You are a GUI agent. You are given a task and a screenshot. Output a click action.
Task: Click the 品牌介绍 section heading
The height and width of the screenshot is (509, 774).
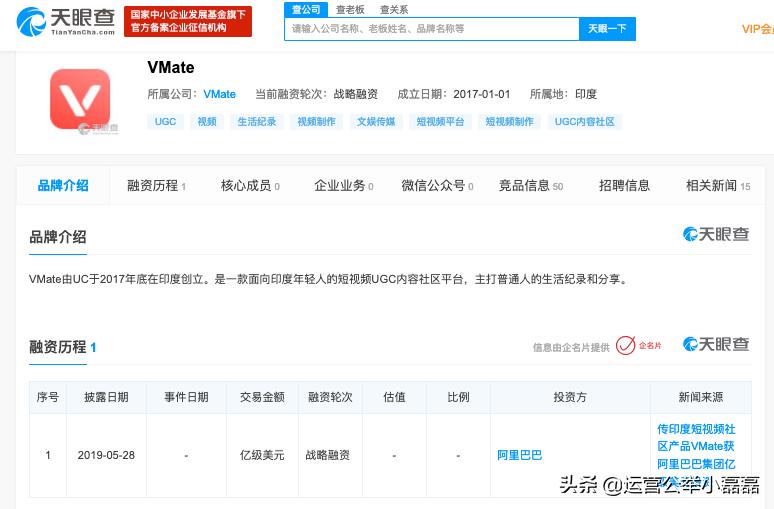pos(57,237)
